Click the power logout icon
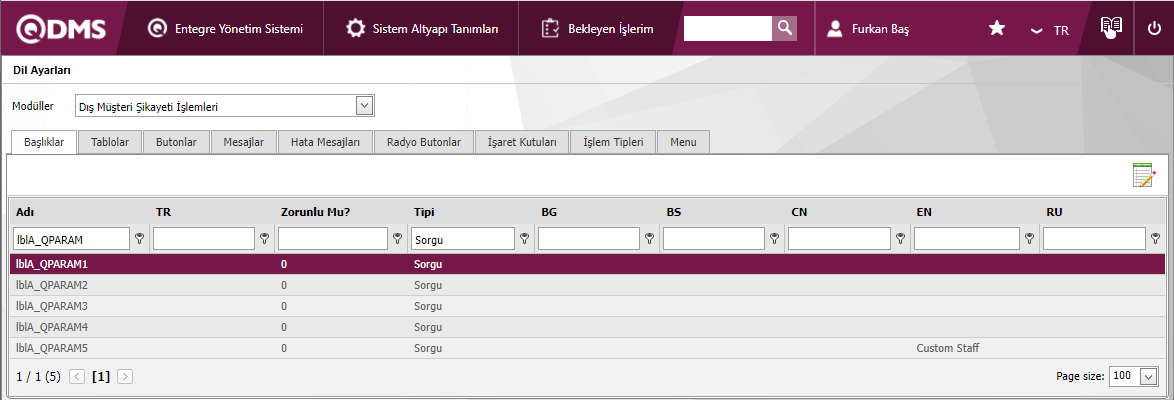Viewport: 1174px width, 400px height. [1154, 28]
